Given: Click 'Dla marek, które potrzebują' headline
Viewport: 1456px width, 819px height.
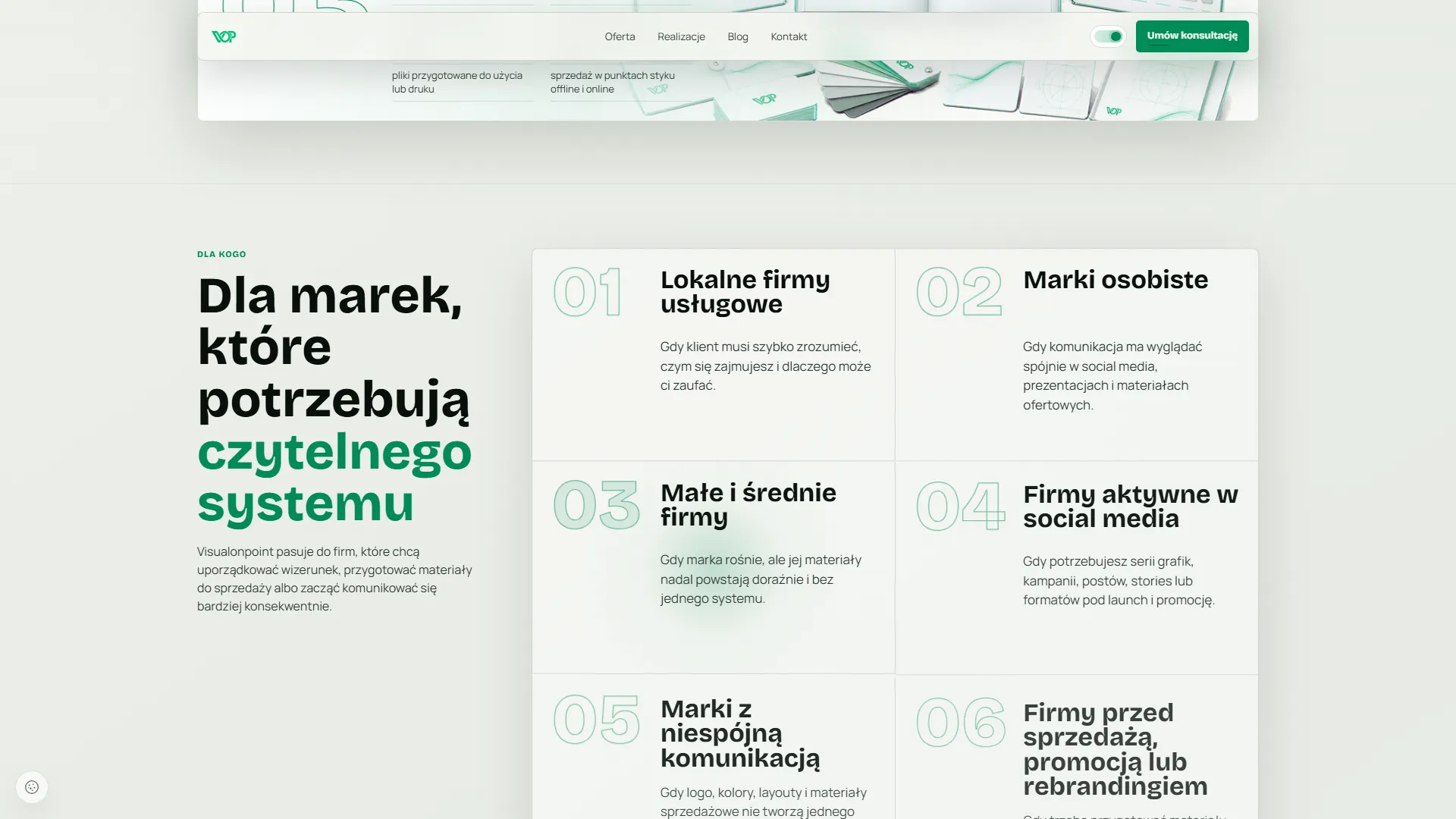Looking at the screenshot, I should click(334, 347).
